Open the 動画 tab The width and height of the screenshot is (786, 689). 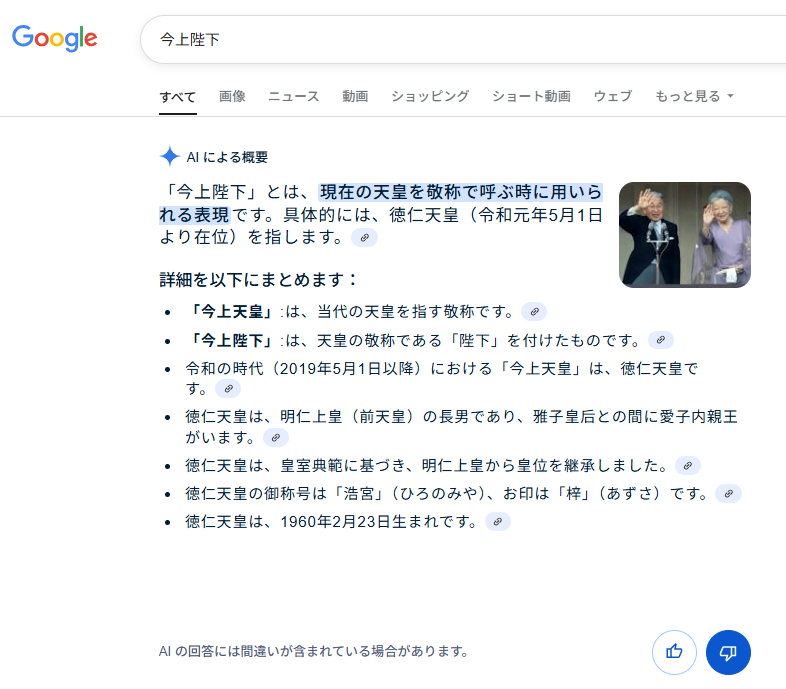(x=355, y=96)
